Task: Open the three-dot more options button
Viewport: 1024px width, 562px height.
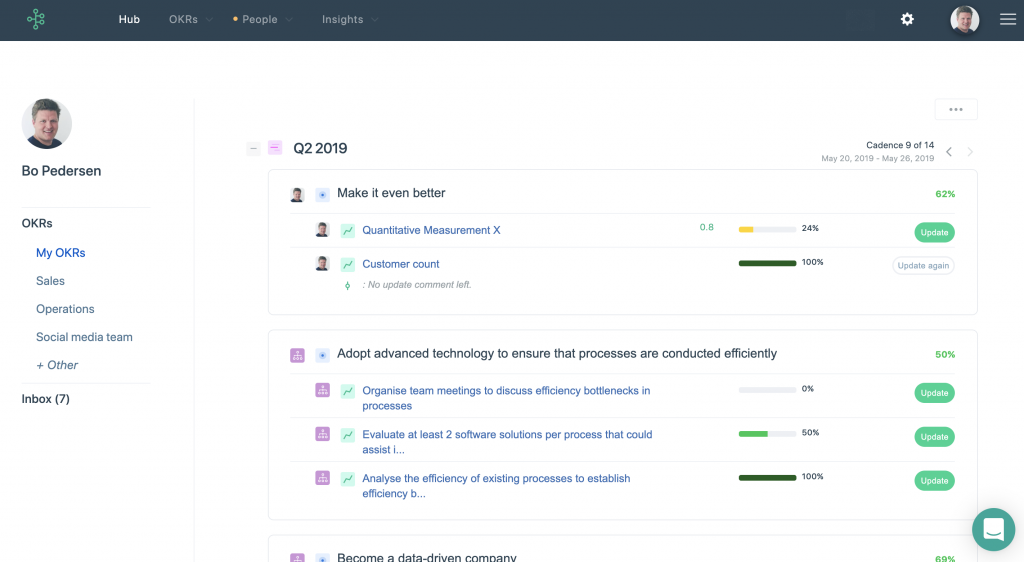Action: [x=956, y=109]
